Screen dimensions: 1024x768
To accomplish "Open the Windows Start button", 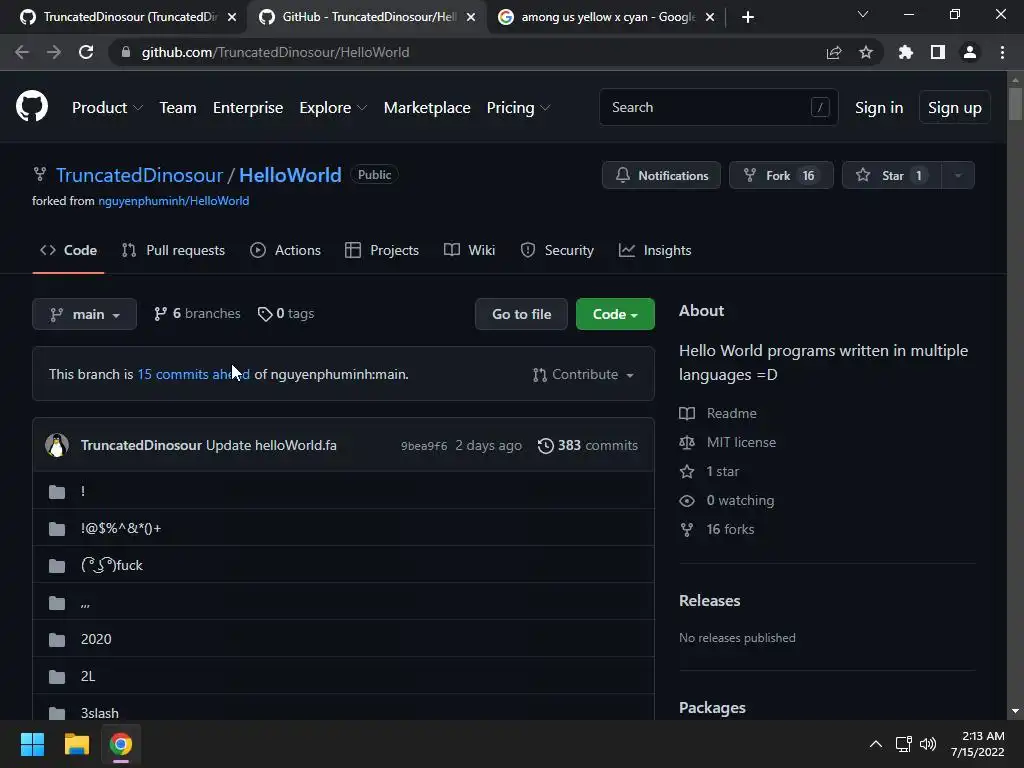I will [x=32, y=744].
